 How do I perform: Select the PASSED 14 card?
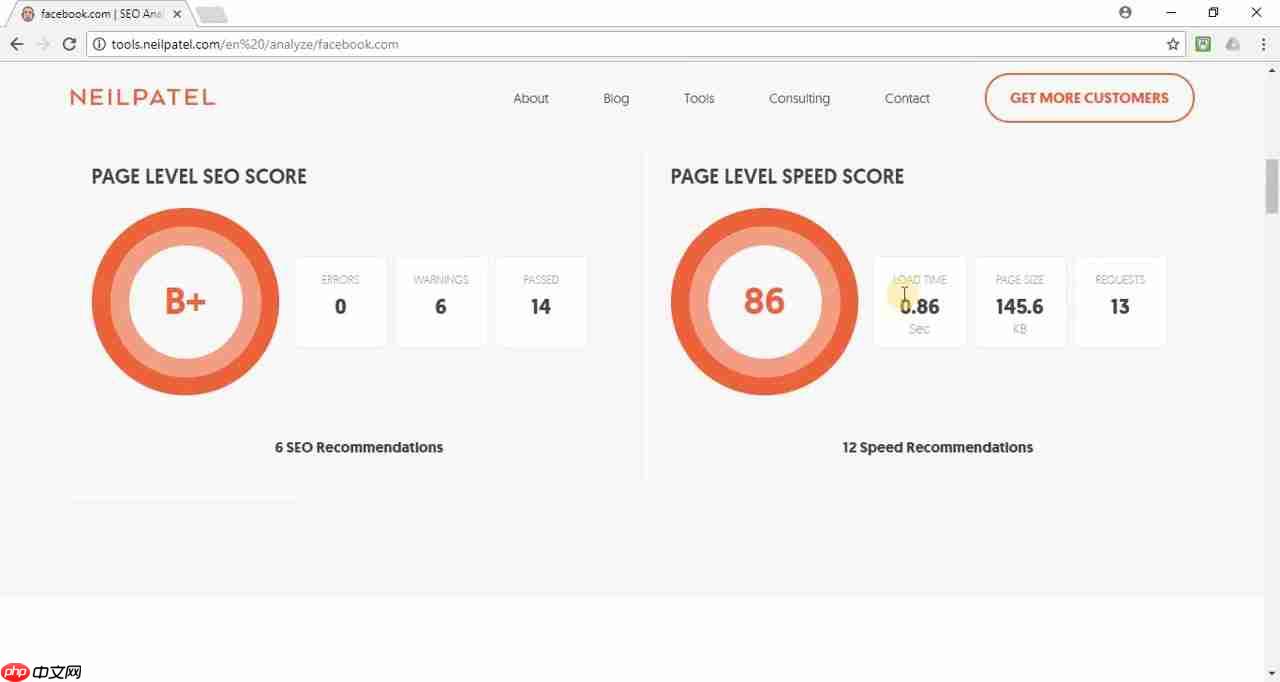pos(541,301)
